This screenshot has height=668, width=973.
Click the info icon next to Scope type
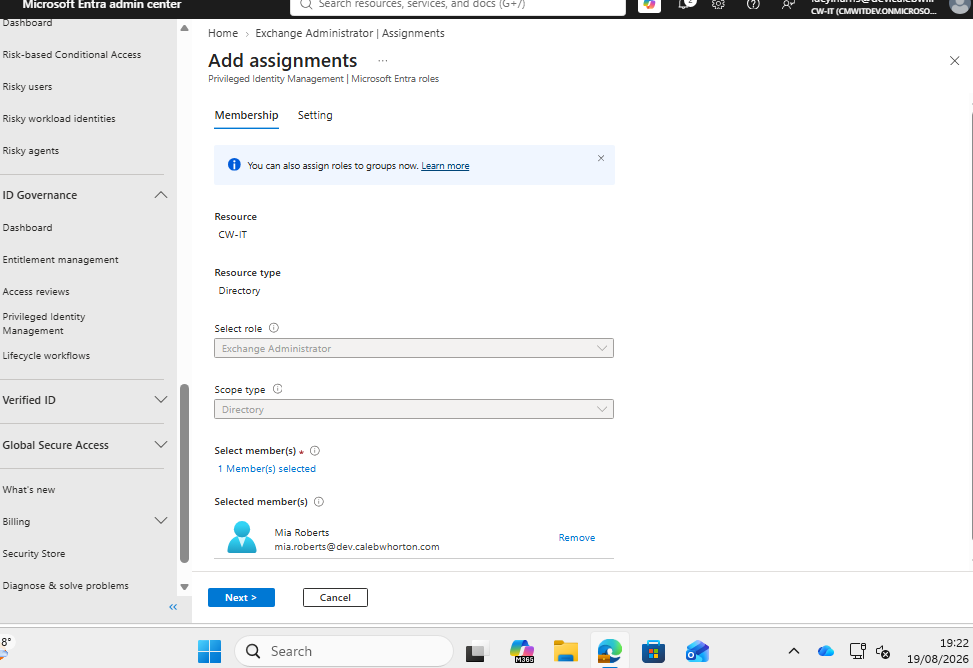click(277, 389)
